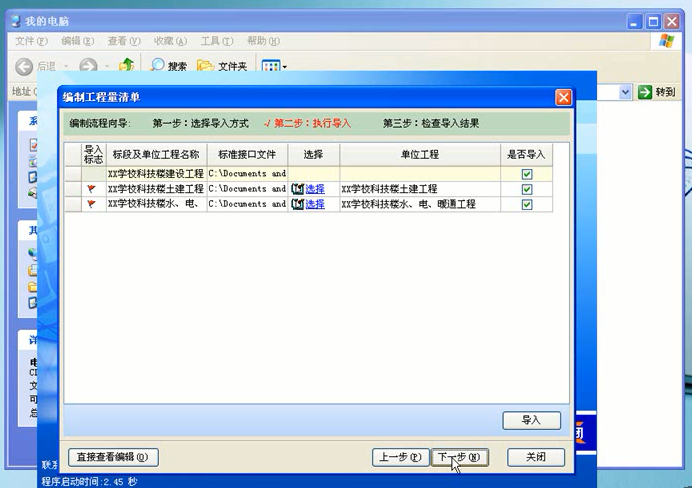Toggle 是否导入 checkbox for 土建工程 row
Viewport: 692px width, 488px height.
click(x=527, y=189)
